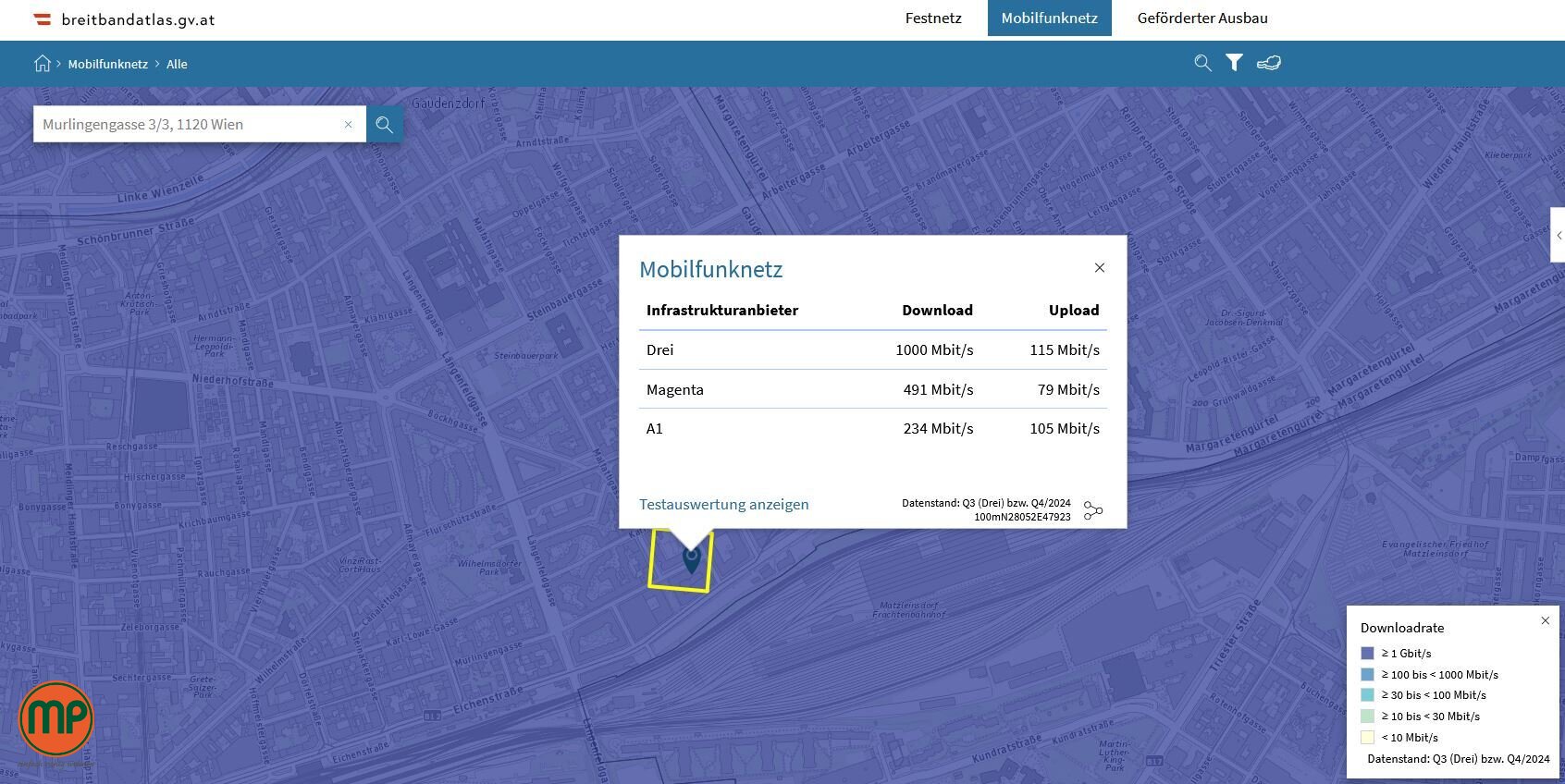Click the Austrian flag logo
Screen dimensions: 1565x784
(43, 19)
